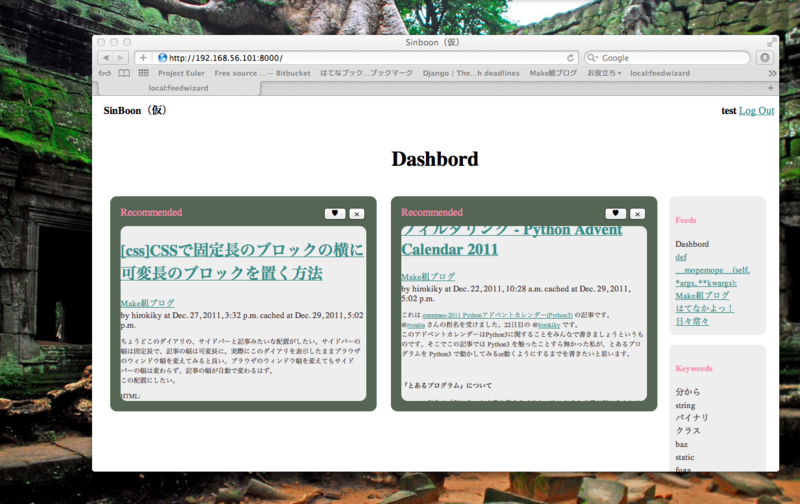Click the Dashbord page heading

click(435, 159)
